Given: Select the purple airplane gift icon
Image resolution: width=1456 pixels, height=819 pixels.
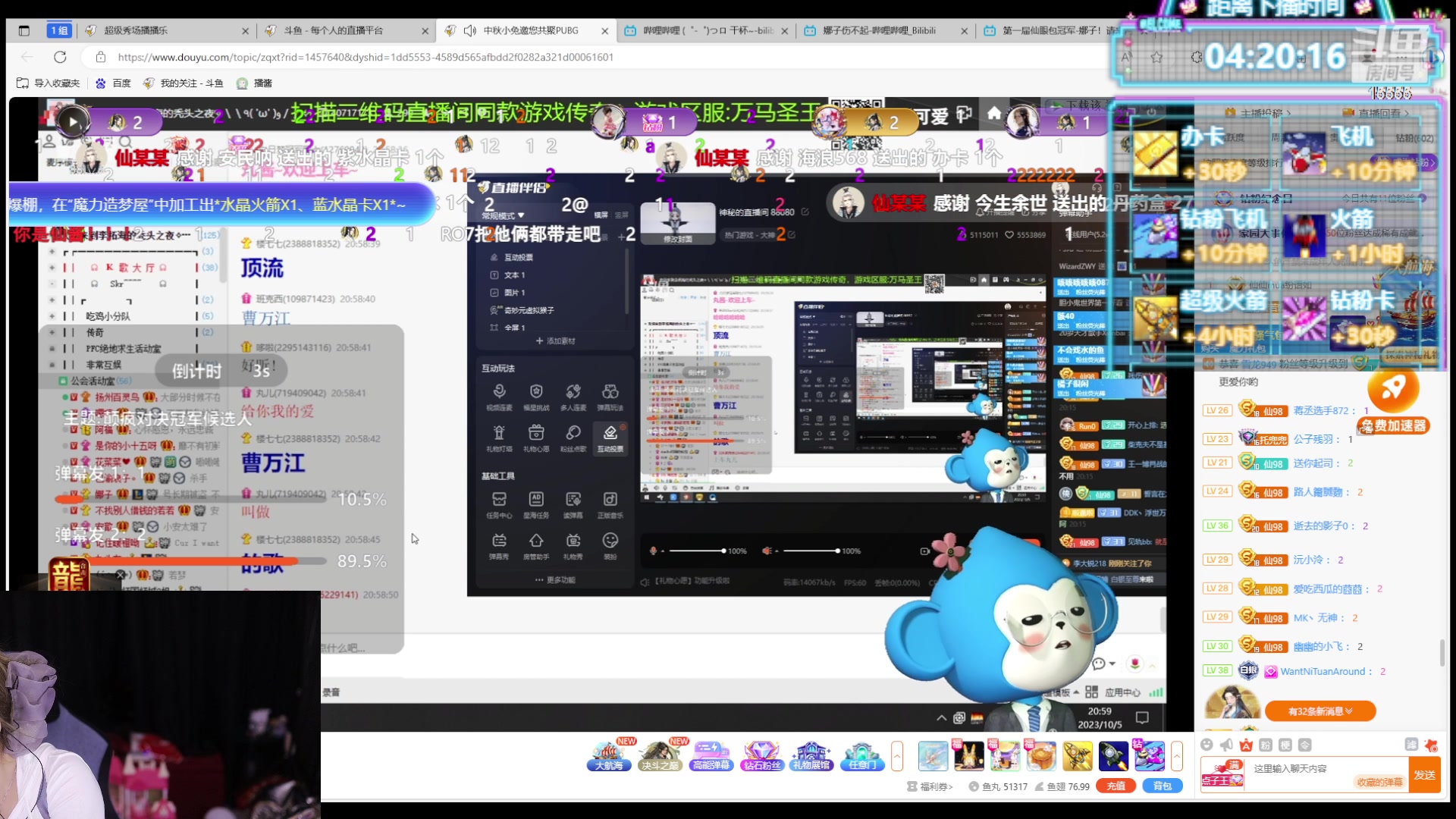Looking at the screenshot, I should click(x=1150, y=756).
